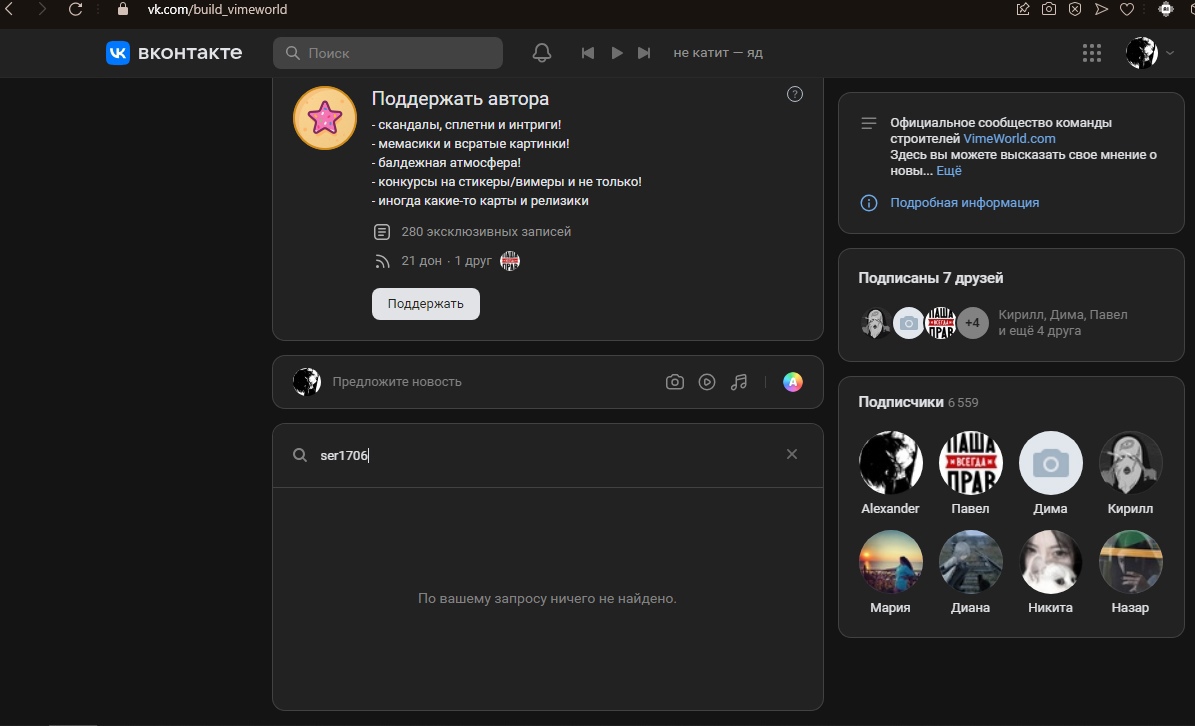Screen dimensions: 1195x726
Task: Attach music to suggested post
Action: pos(739,382)
